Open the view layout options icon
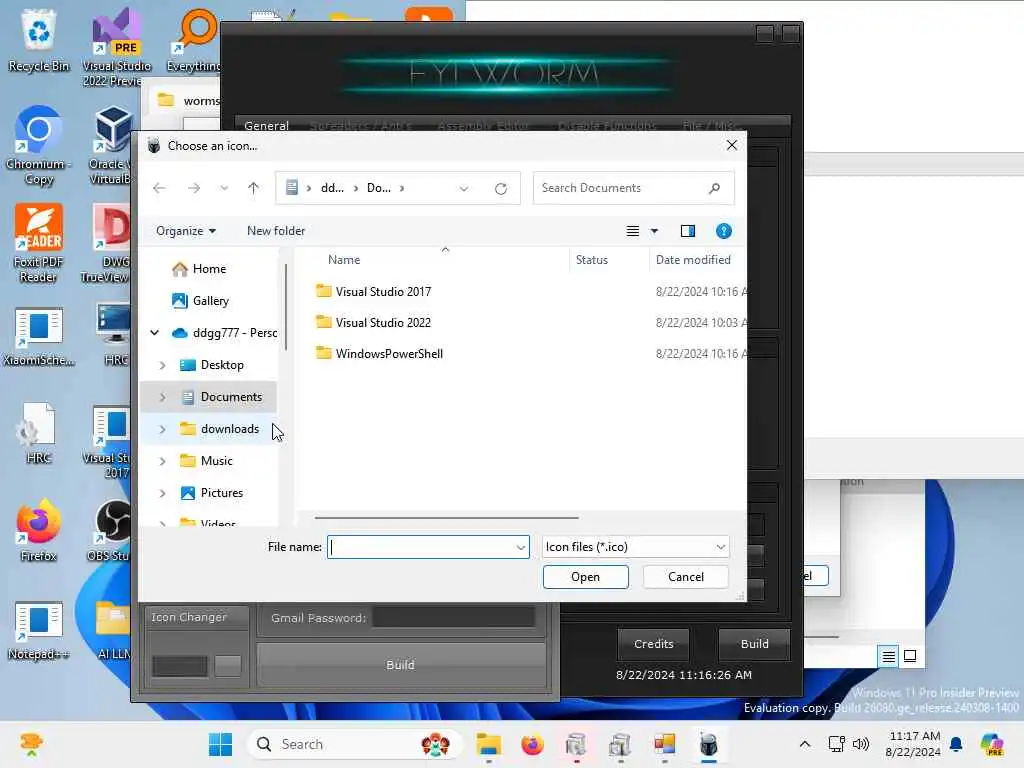Viewport: 1024px width, 768px height. (x=632, y=231)
